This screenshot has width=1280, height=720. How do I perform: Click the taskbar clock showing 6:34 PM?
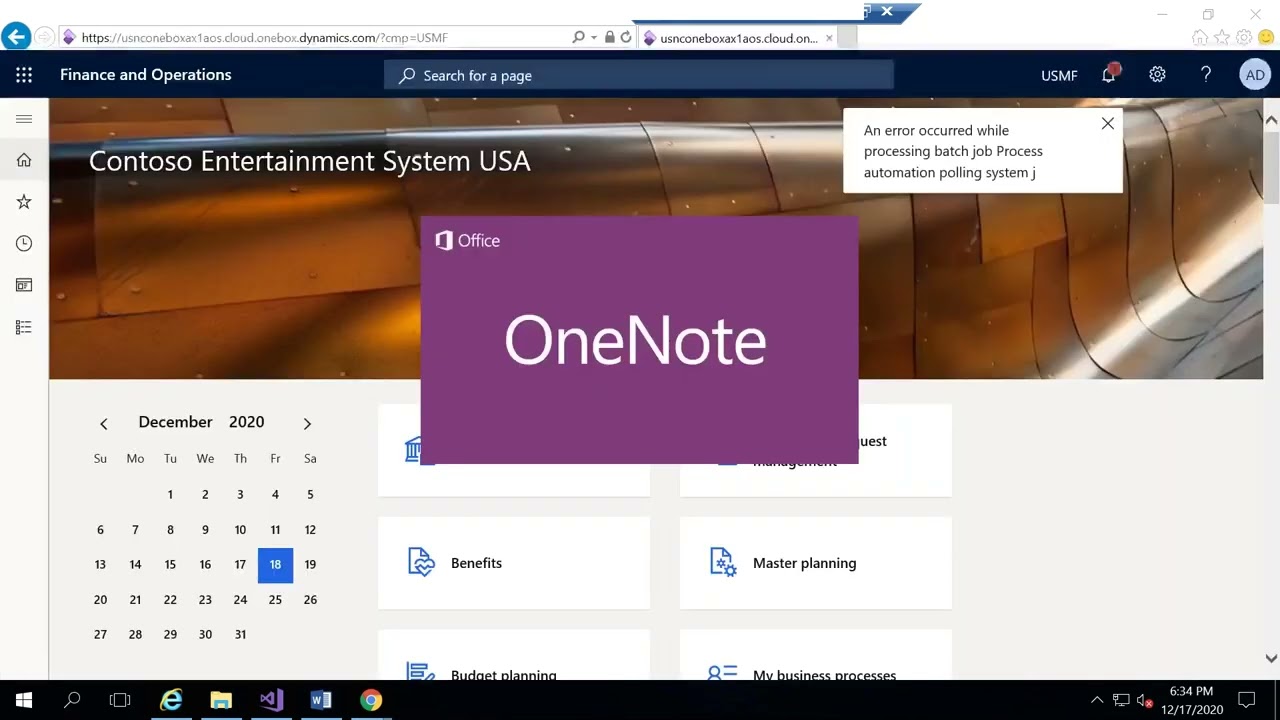pyautogui.click(x=1191, y=700)
